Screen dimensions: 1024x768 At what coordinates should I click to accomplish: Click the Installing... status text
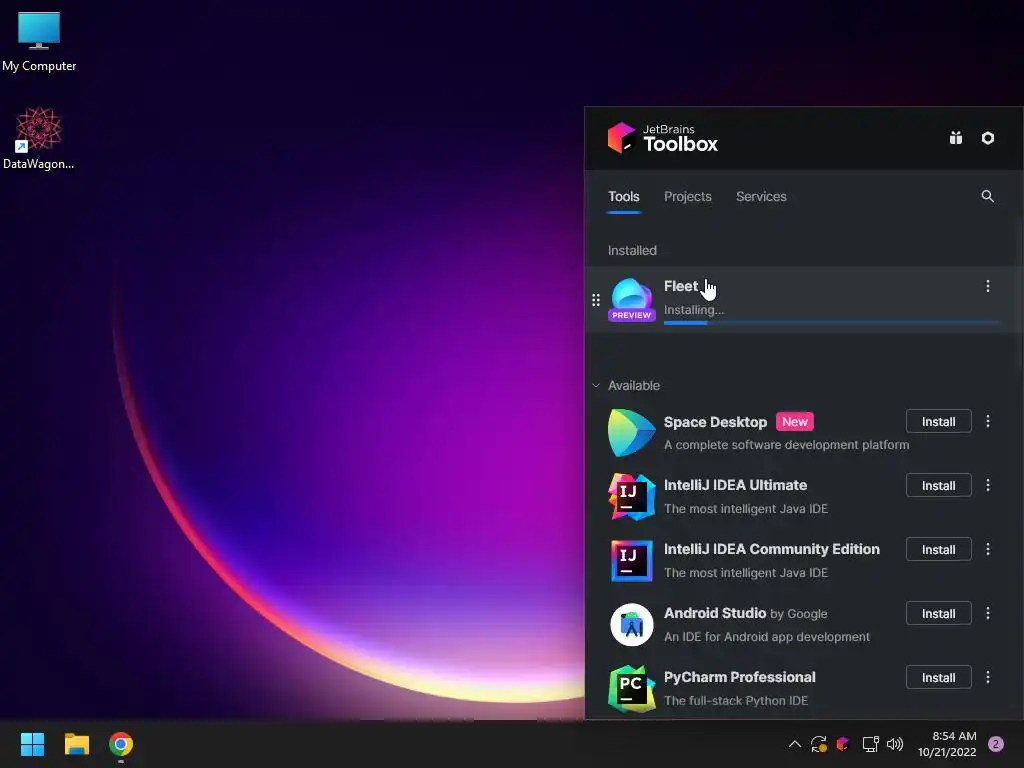(694, 310)
